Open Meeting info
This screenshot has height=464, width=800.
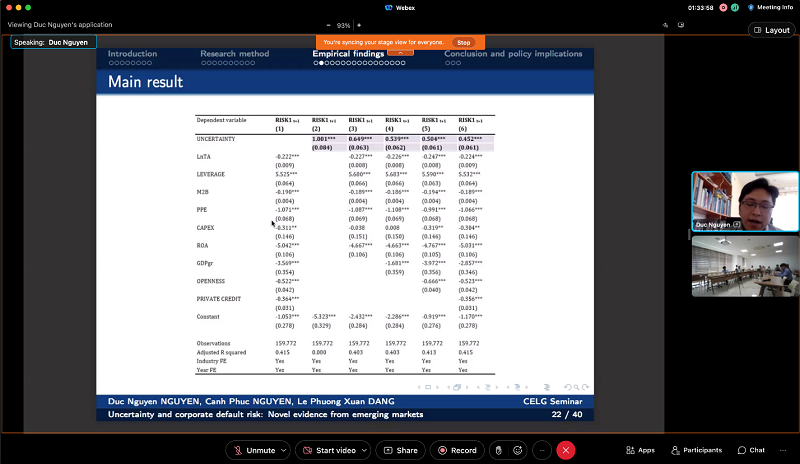pyautogui.click(x=770, y=7)
